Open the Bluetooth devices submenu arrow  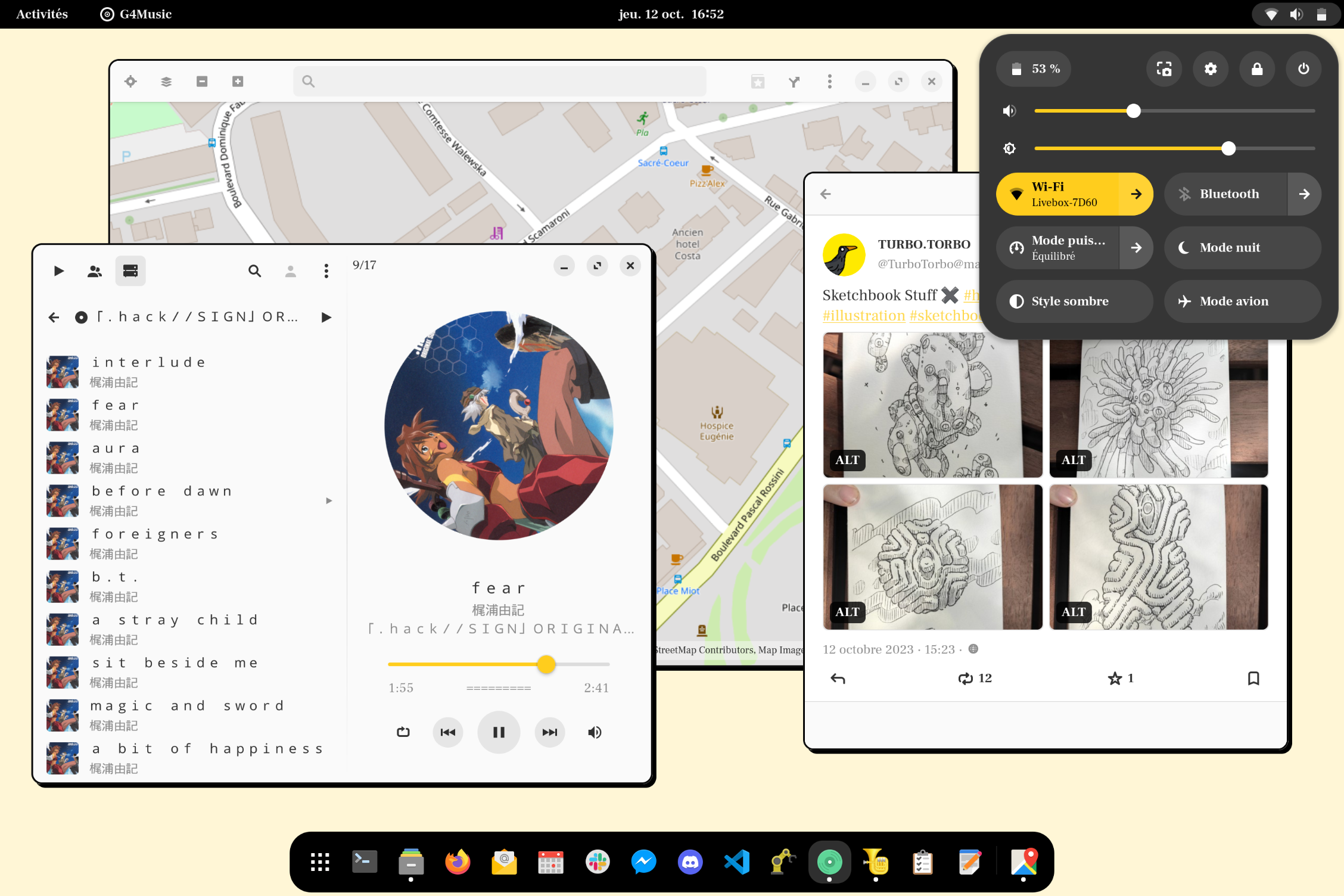pos(1304,194)
